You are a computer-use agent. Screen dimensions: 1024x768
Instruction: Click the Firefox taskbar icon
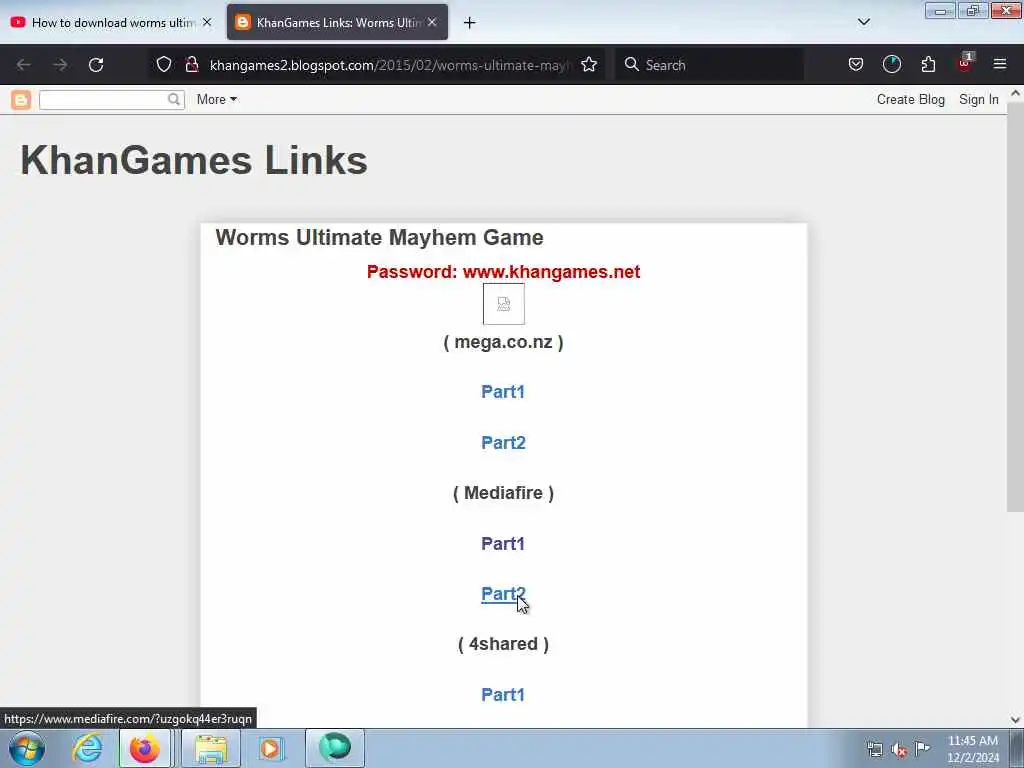coord(144,748)
